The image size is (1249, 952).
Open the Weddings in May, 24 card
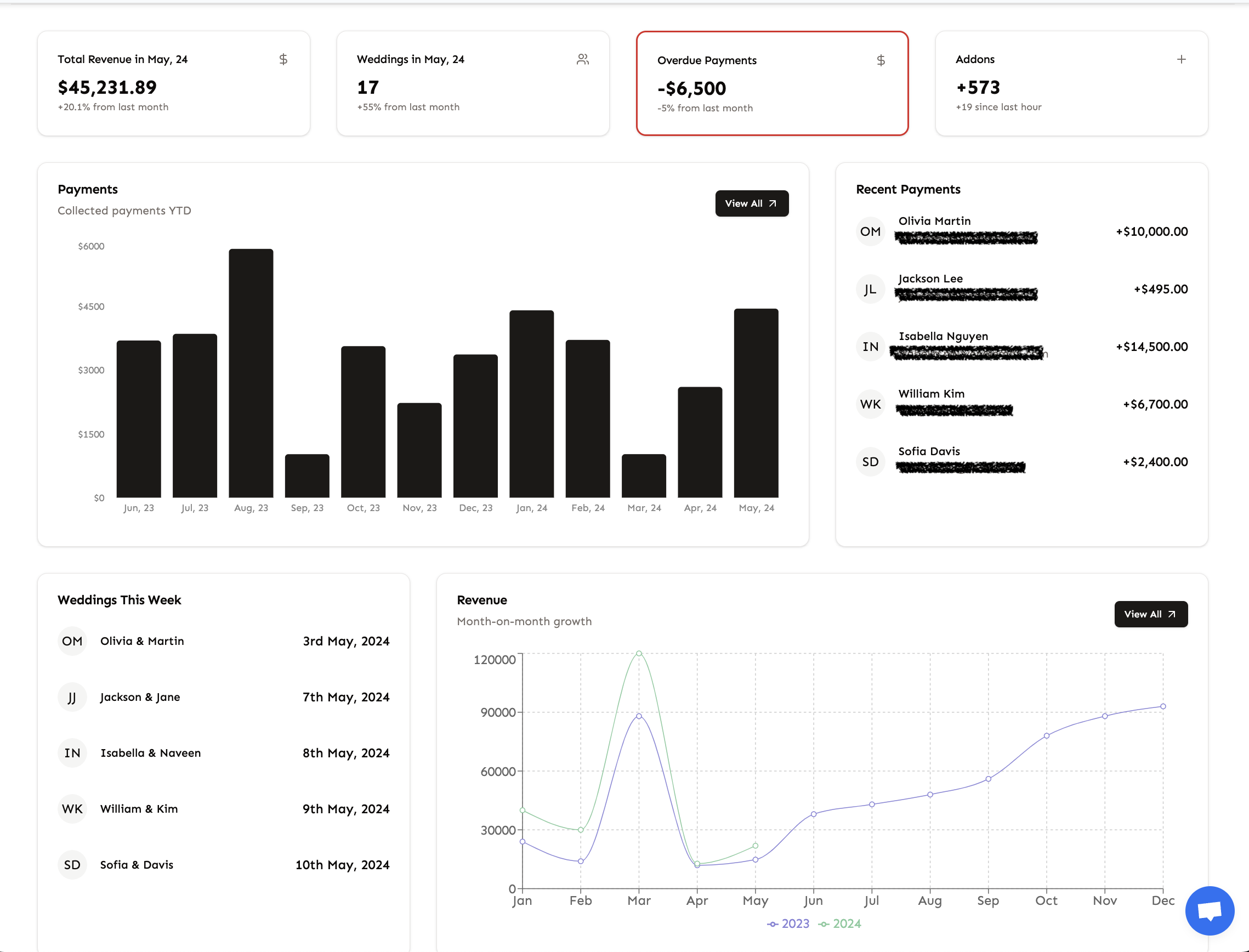[473, 83]
